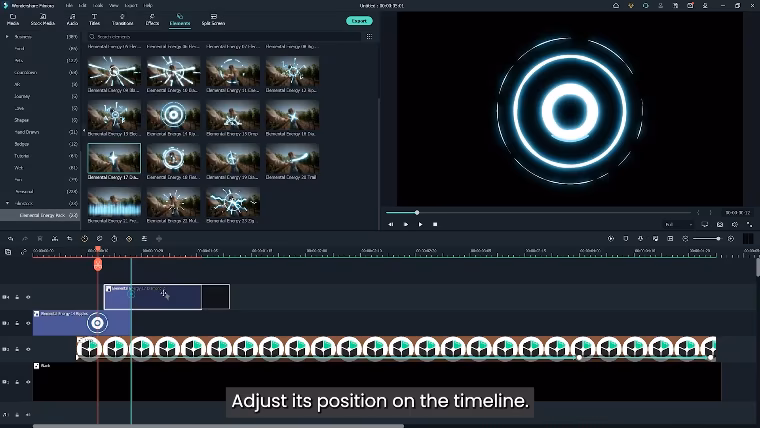Select the Badges category

pyautogui.click(x=22, y=144)
